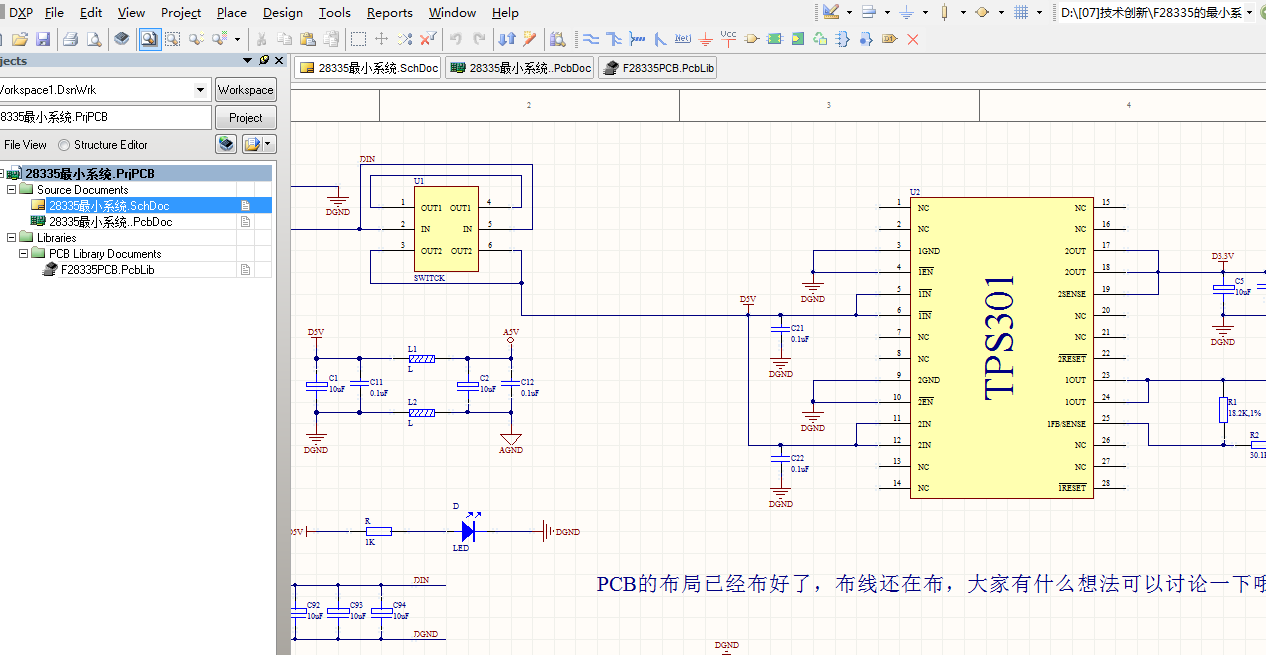Screen dimensions: 1266x655
Task: Open power sources dropdown arrow
Action: click(925, 12)
